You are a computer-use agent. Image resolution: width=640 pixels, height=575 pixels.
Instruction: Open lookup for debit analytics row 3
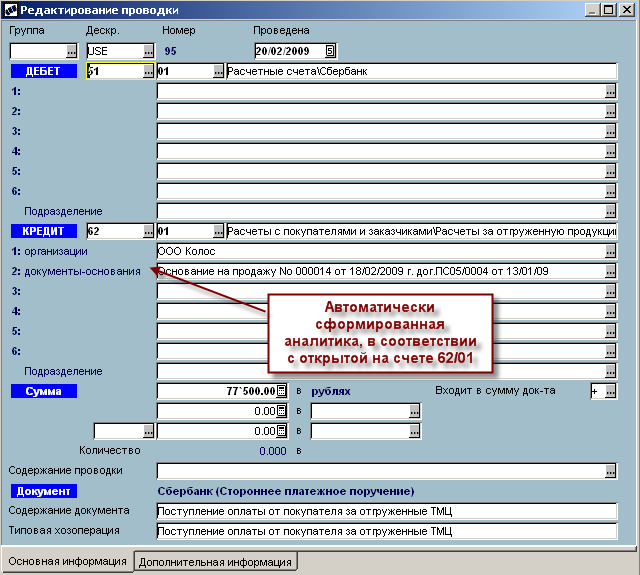pos(610,131)
